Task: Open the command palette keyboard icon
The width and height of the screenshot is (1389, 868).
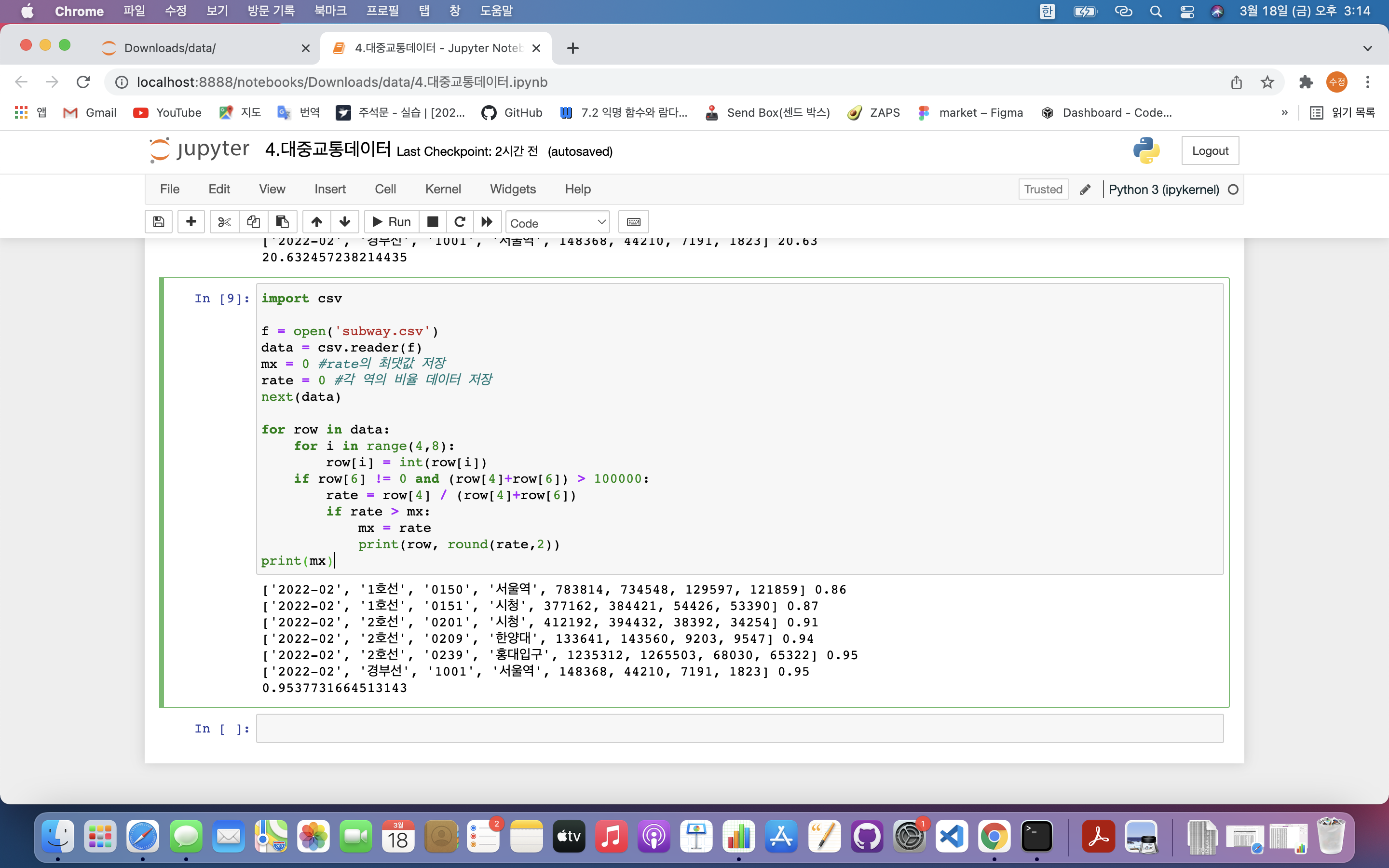Action: [633, 222]
